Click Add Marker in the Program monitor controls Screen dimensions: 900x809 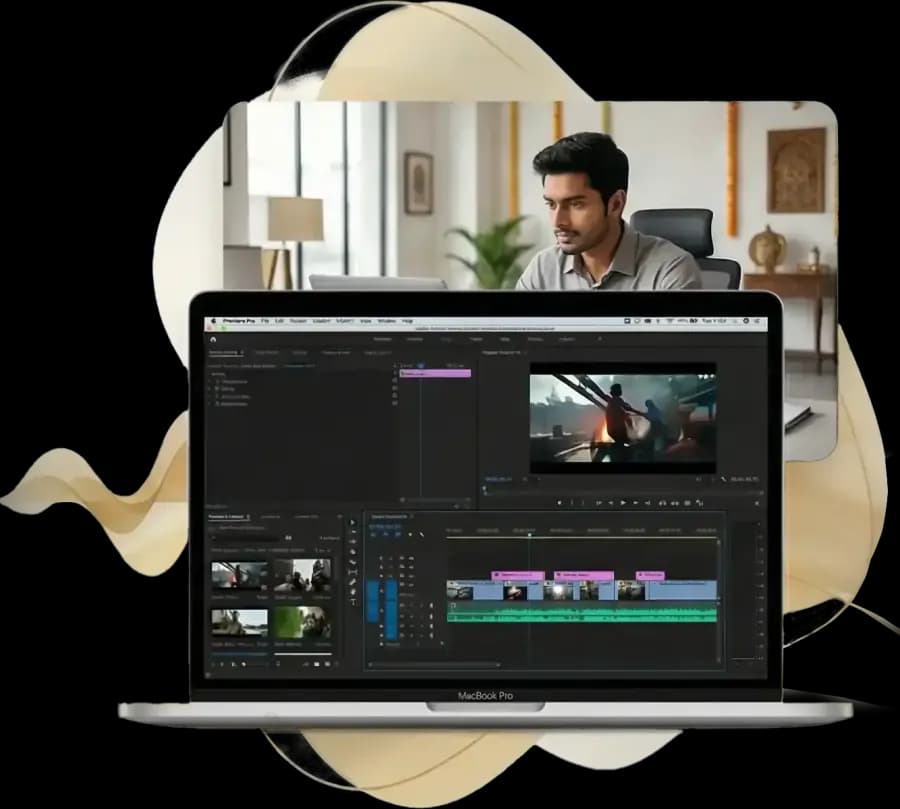click(x=559, y=503)
